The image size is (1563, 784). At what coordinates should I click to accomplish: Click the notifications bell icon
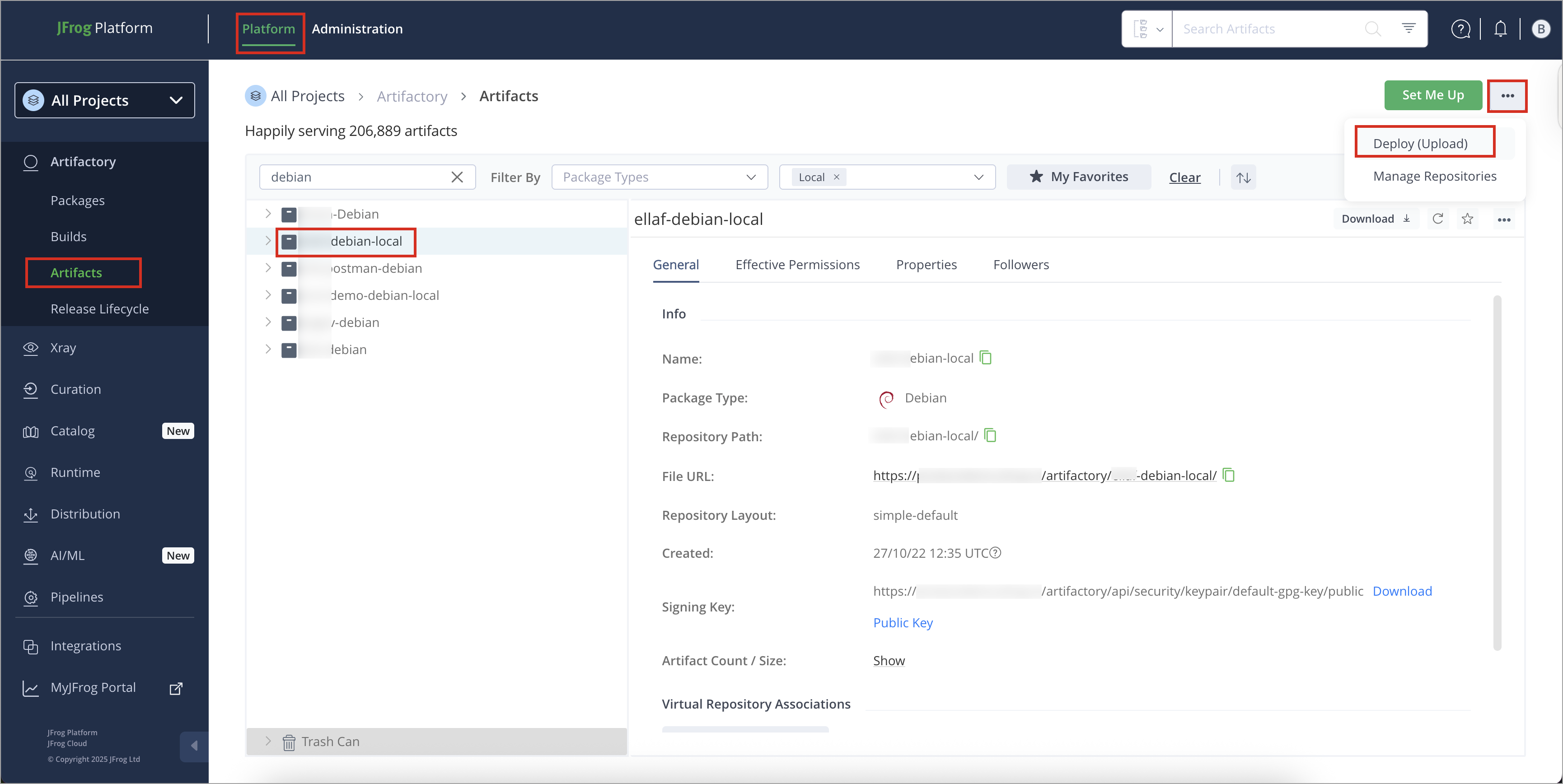coord(1500,28)
